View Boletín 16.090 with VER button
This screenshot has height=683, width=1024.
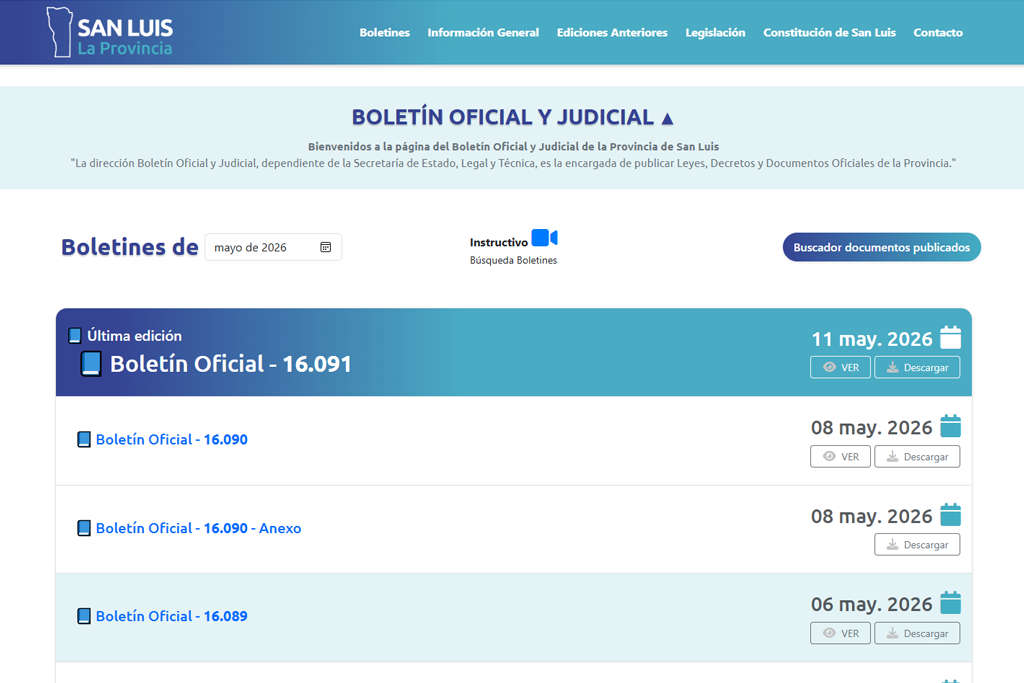pos(840,456)
